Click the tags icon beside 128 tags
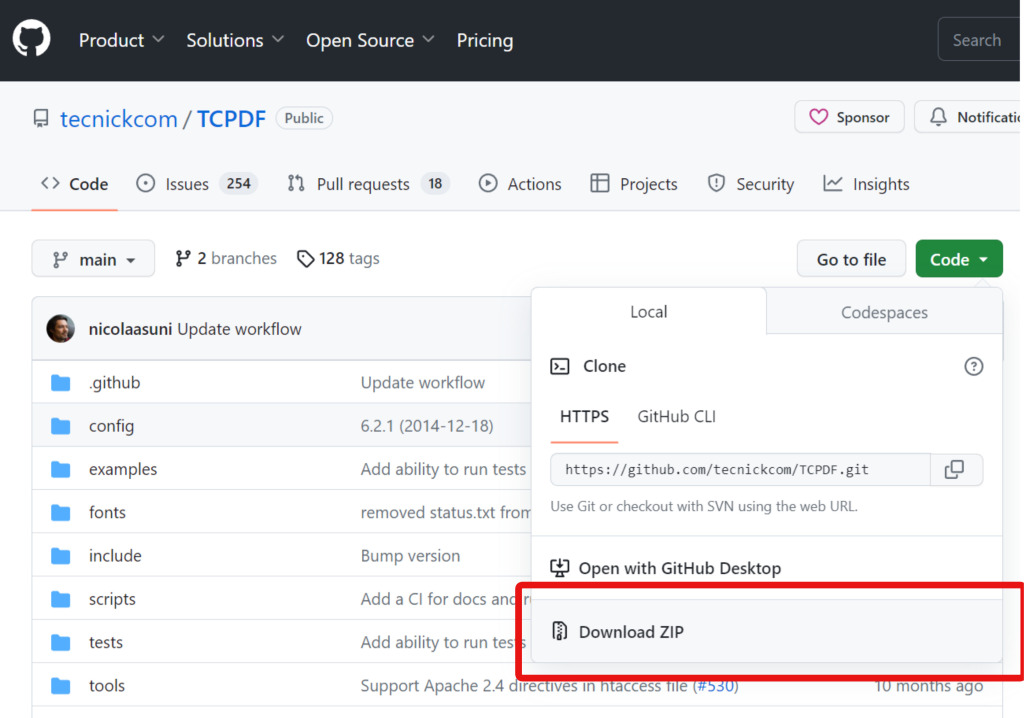This screenshot has width=1024, height=718. pos(306,259)
